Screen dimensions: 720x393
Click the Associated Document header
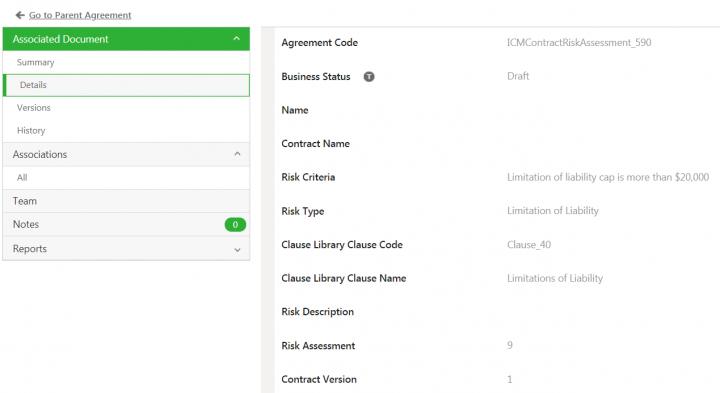126,39
